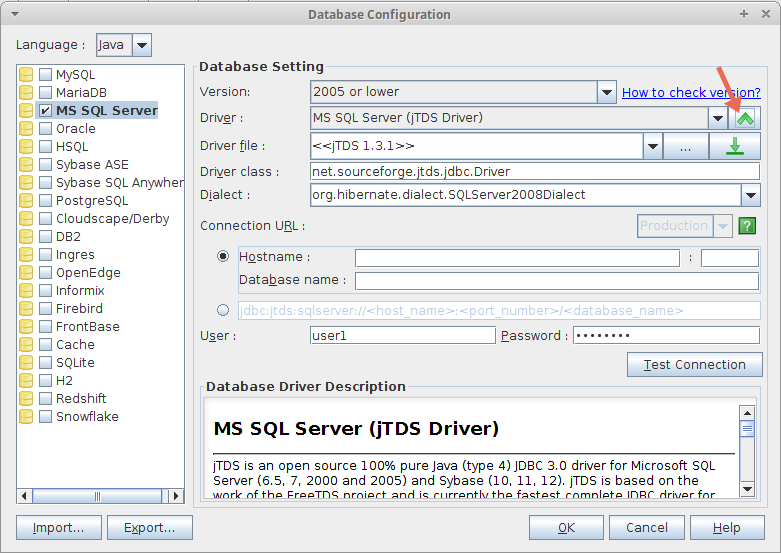781x553 pixels.
Task: Click the green download driver file icon
Action: pos(735,146)
